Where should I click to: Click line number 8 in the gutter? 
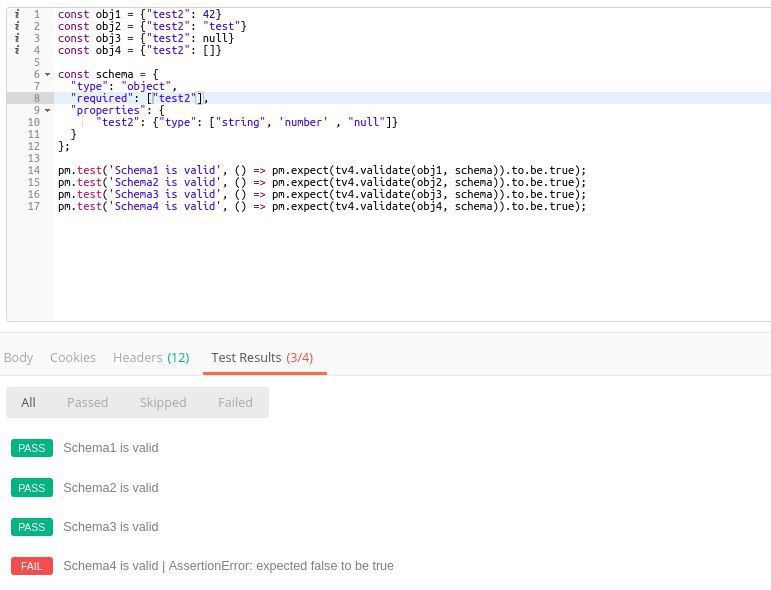pos(36,98)
